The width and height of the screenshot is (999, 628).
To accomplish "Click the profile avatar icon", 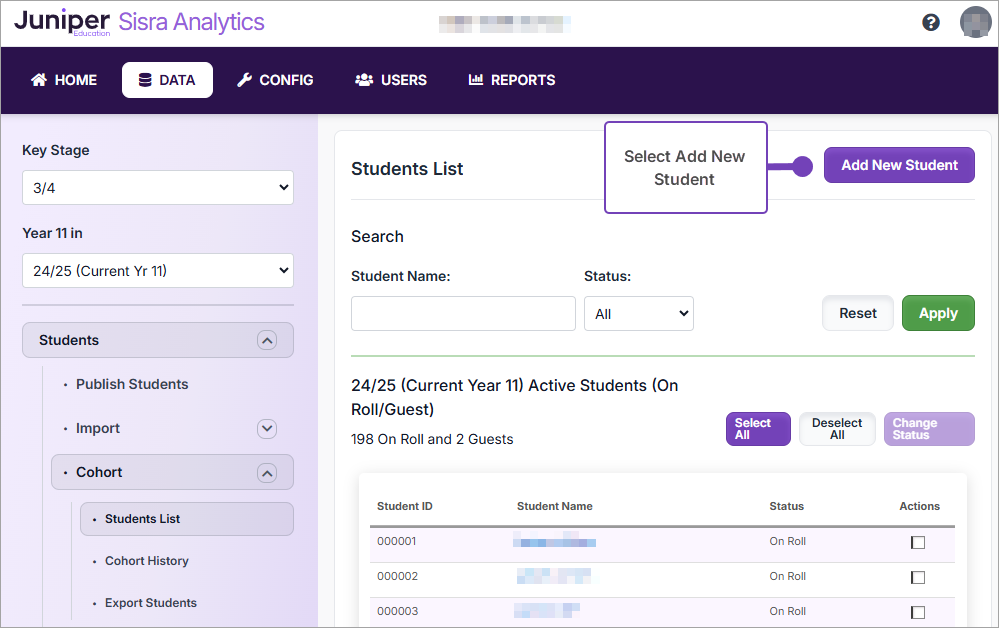I will tap(975, 21).
